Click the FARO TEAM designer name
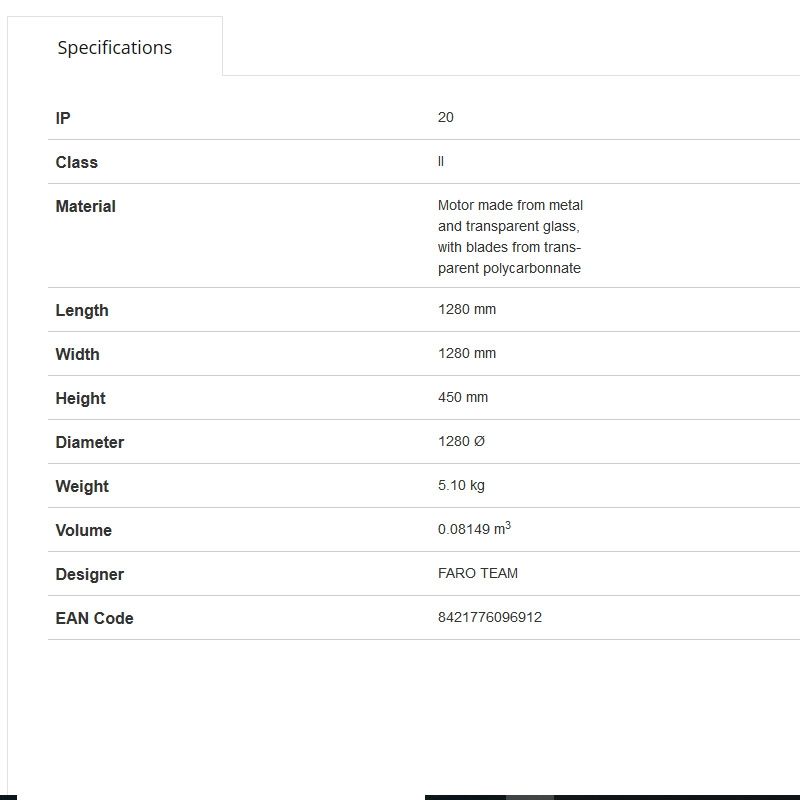Viewport: 800px width, 800px height. click(x=478, y=573)
